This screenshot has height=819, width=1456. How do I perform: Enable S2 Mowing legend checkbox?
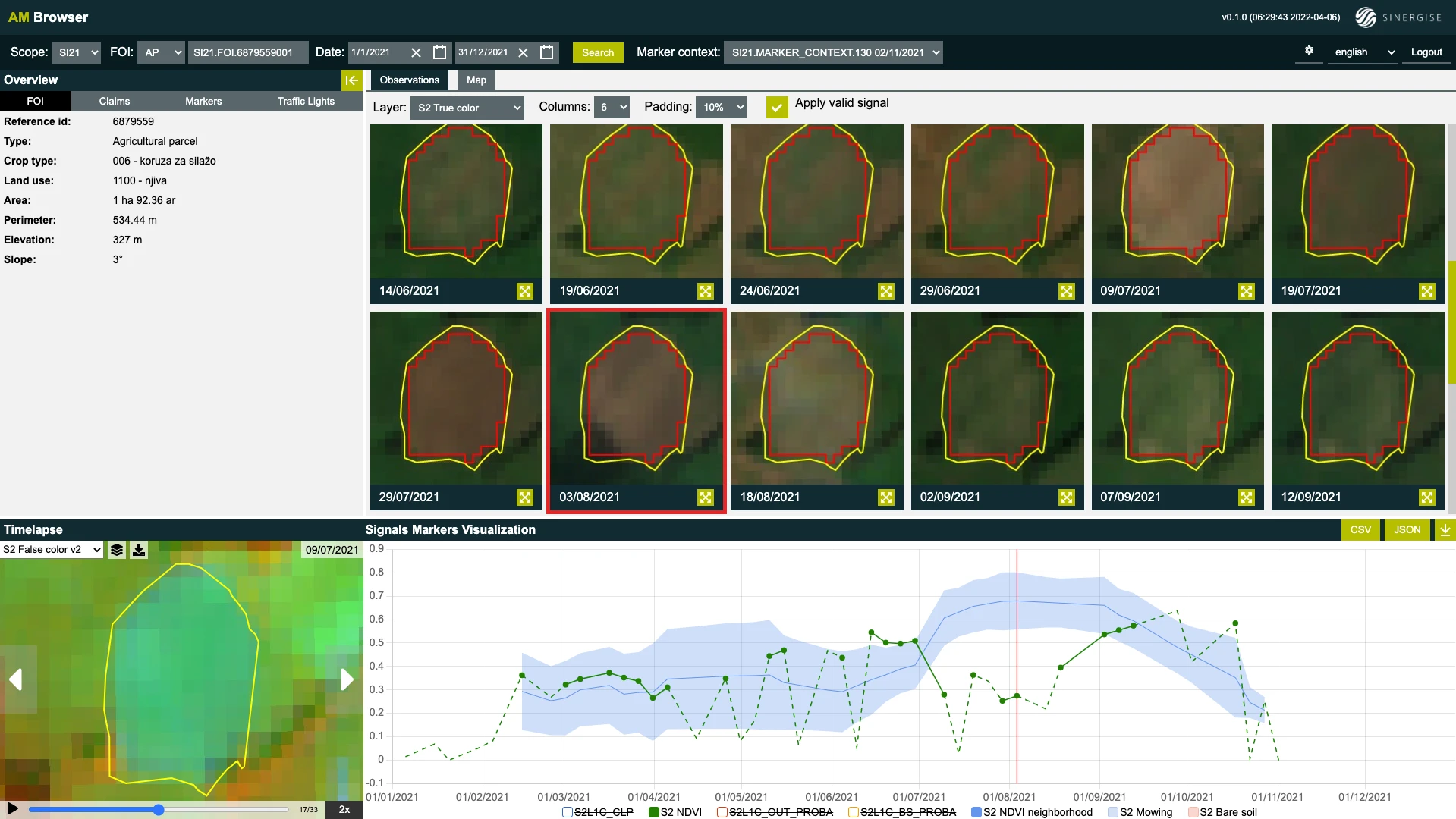pos(1113,812)
